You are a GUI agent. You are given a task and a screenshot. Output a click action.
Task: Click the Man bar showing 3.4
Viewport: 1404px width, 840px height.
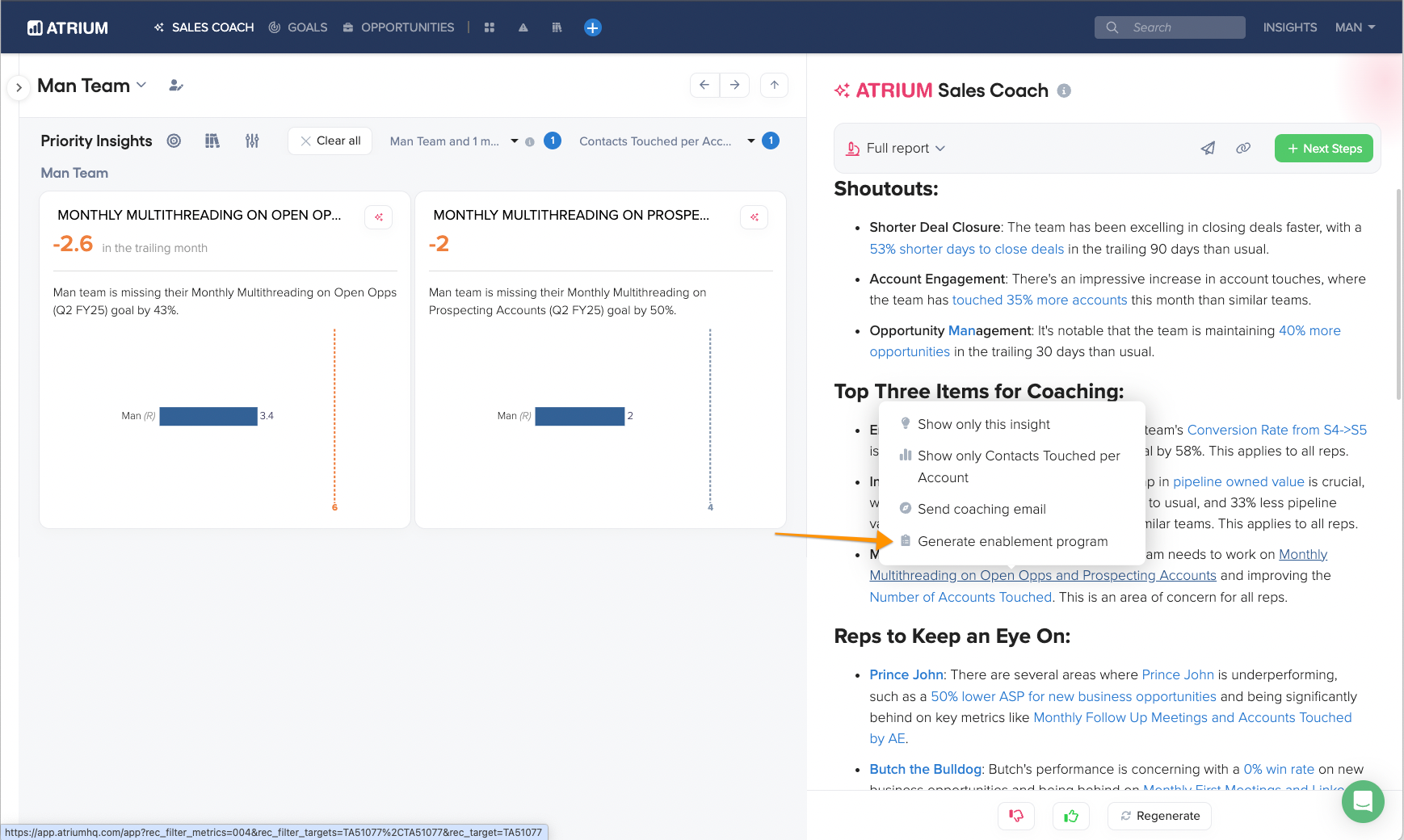click(208, 416)
